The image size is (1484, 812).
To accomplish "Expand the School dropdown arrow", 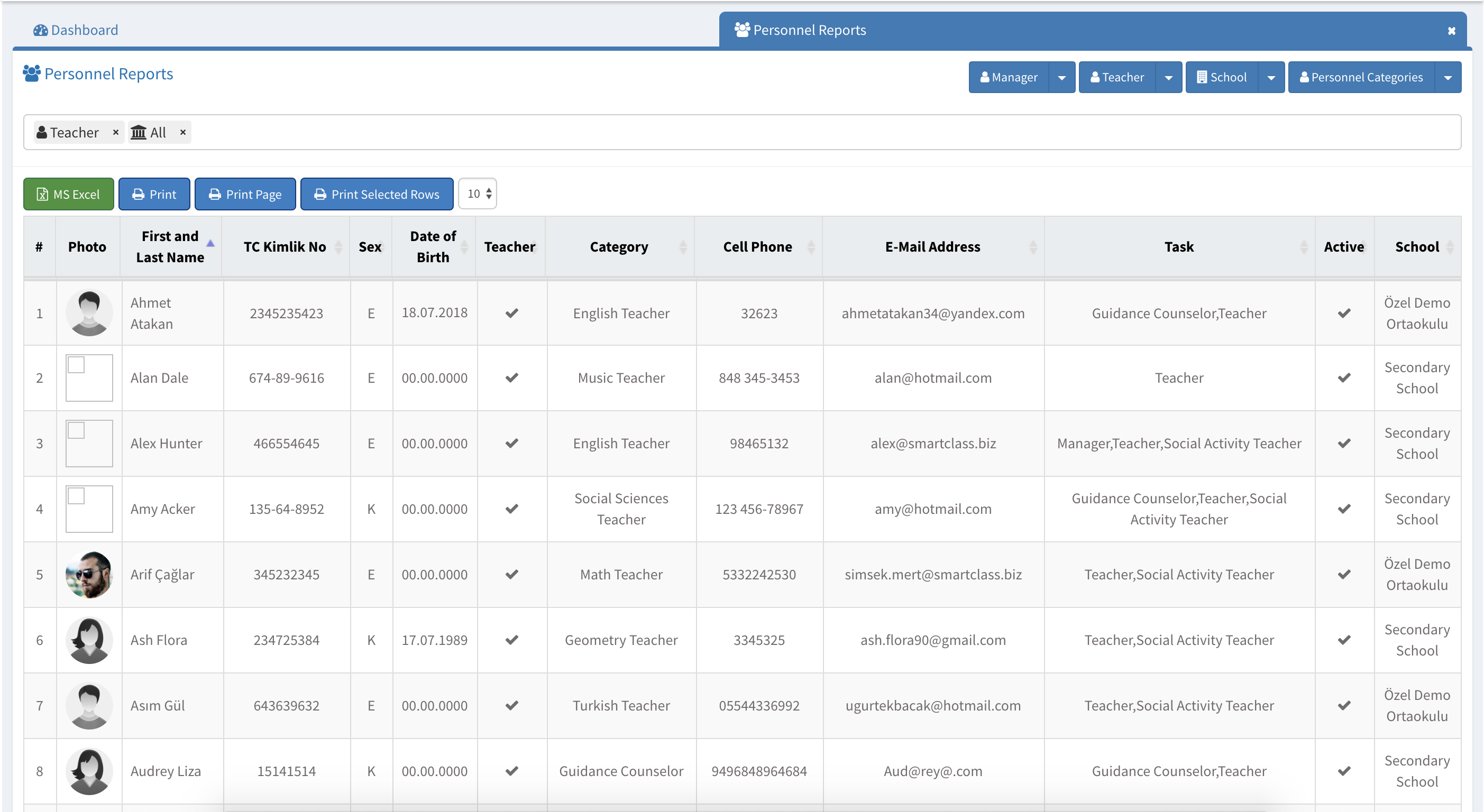I will tap(1271, 78).
